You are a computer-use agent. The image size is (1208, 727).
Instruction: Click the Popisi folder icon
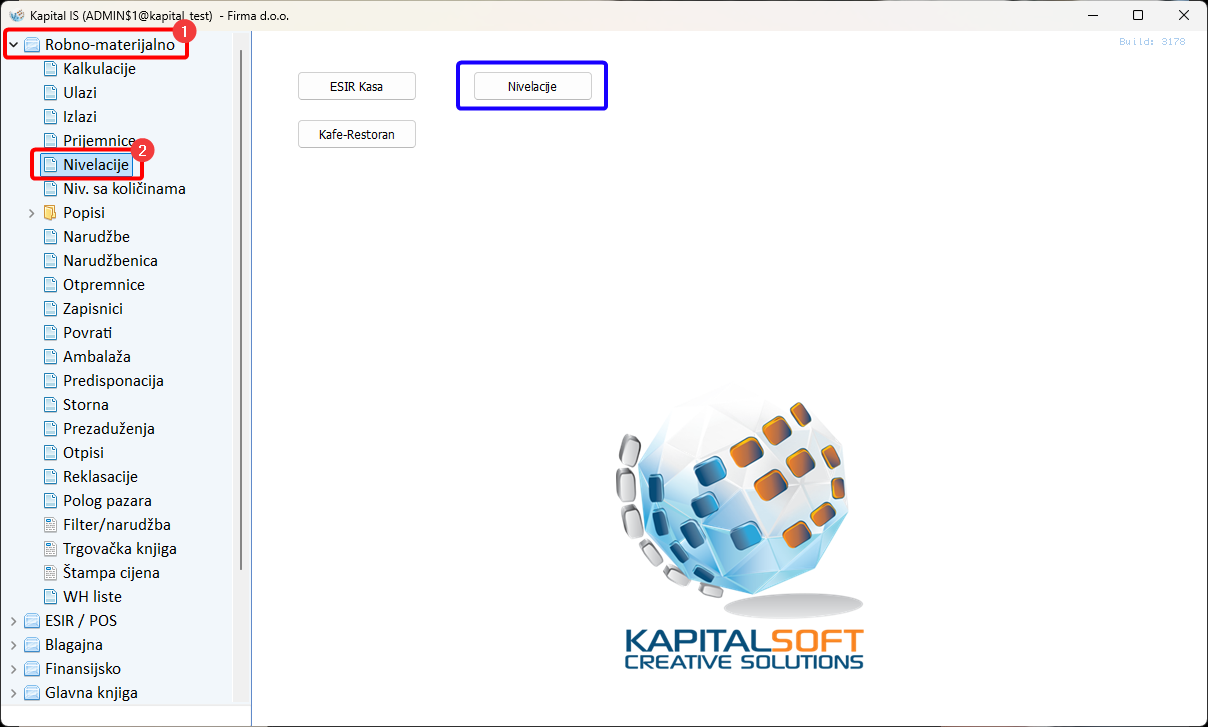[51, 213]
